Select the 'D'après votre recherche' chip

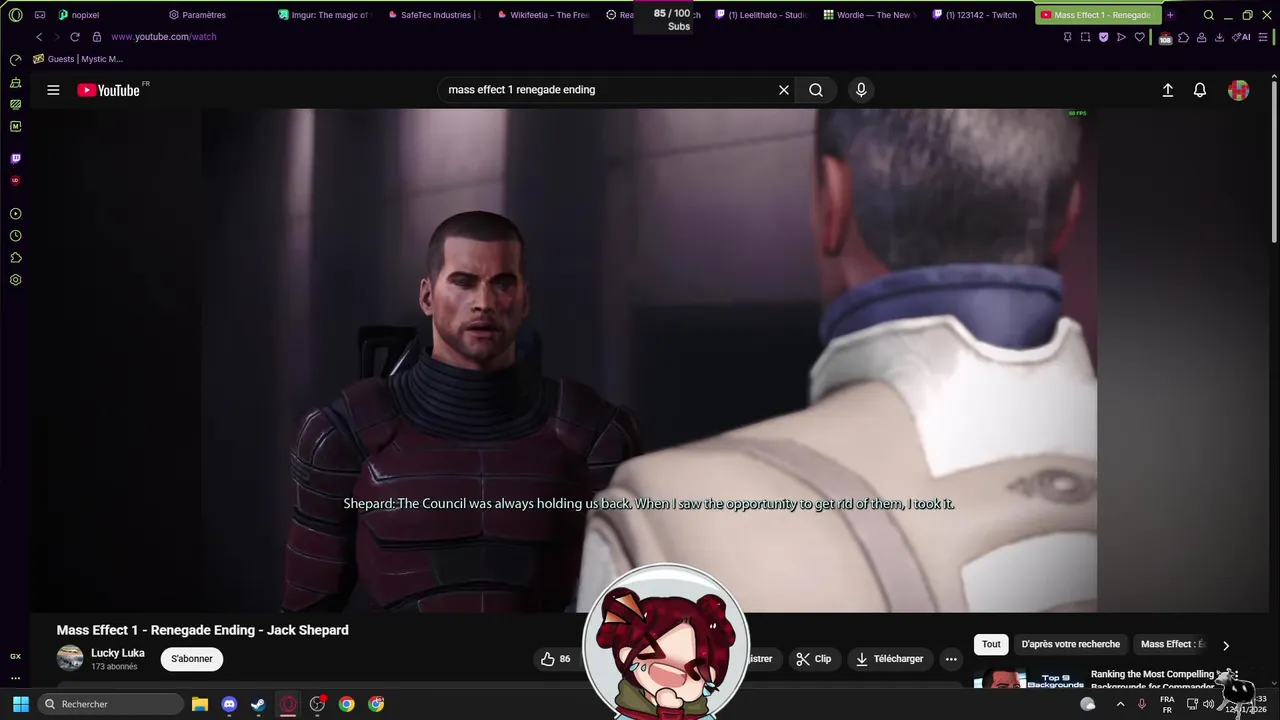coord(1071,644)
